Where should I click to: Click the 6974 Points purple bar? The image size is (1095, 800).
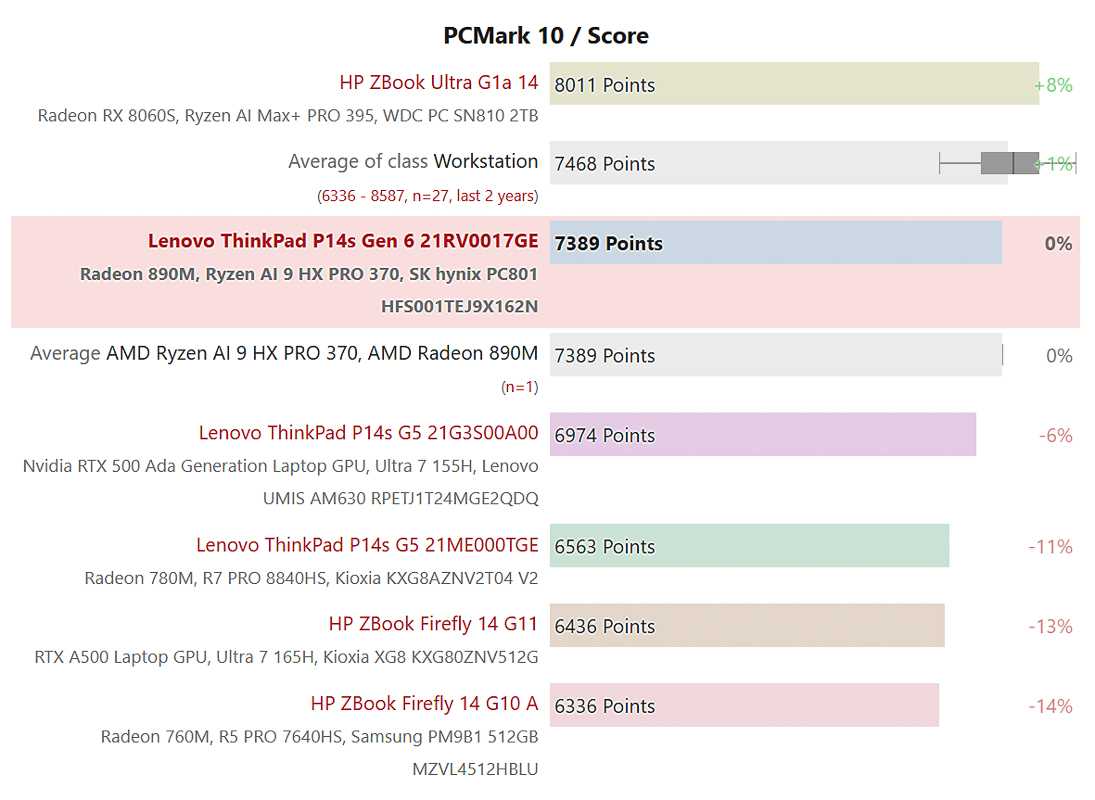[x=763, y=434]
